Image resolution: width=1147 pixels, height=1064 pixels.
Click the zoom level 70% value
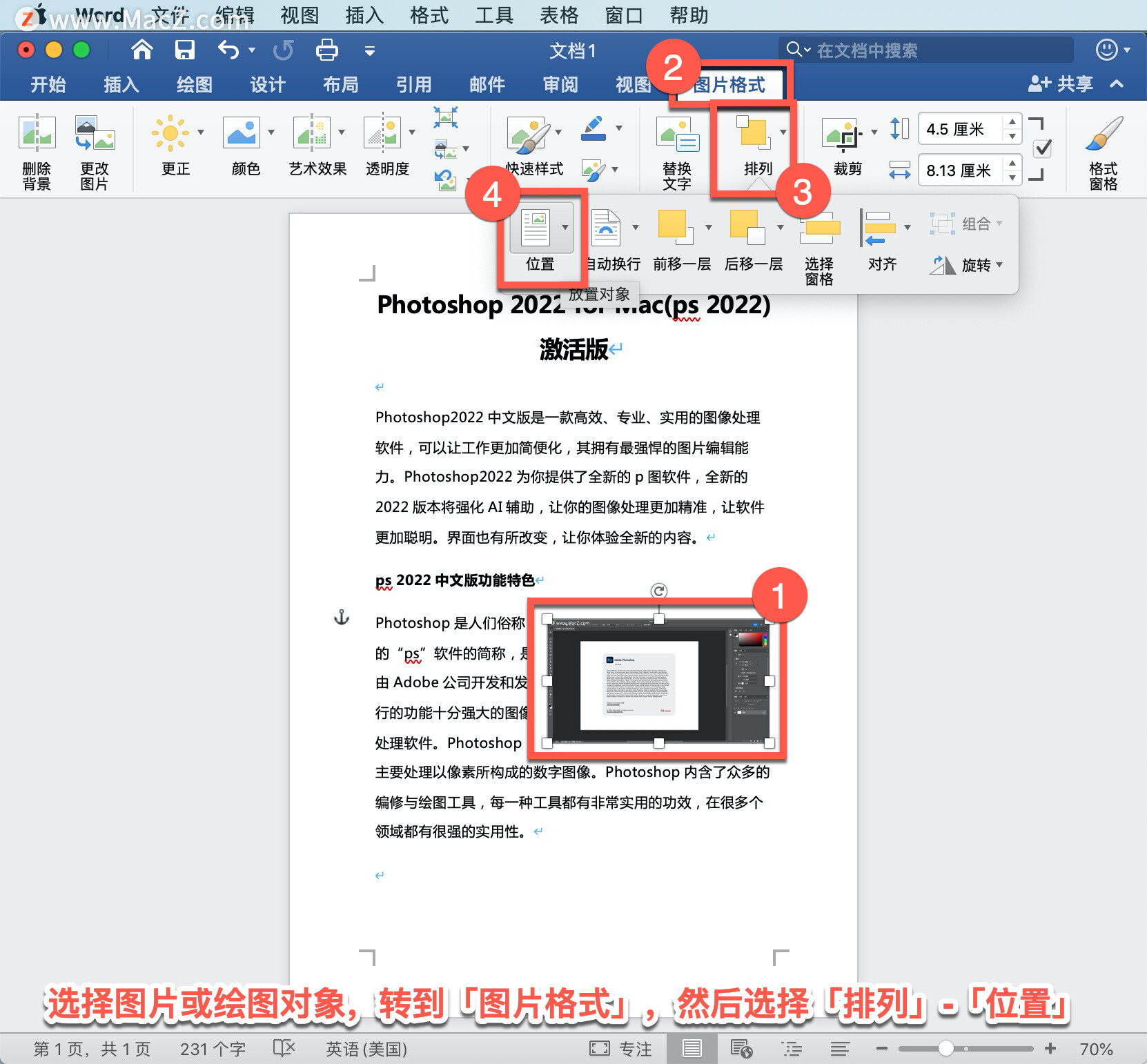(1096, 1049)
